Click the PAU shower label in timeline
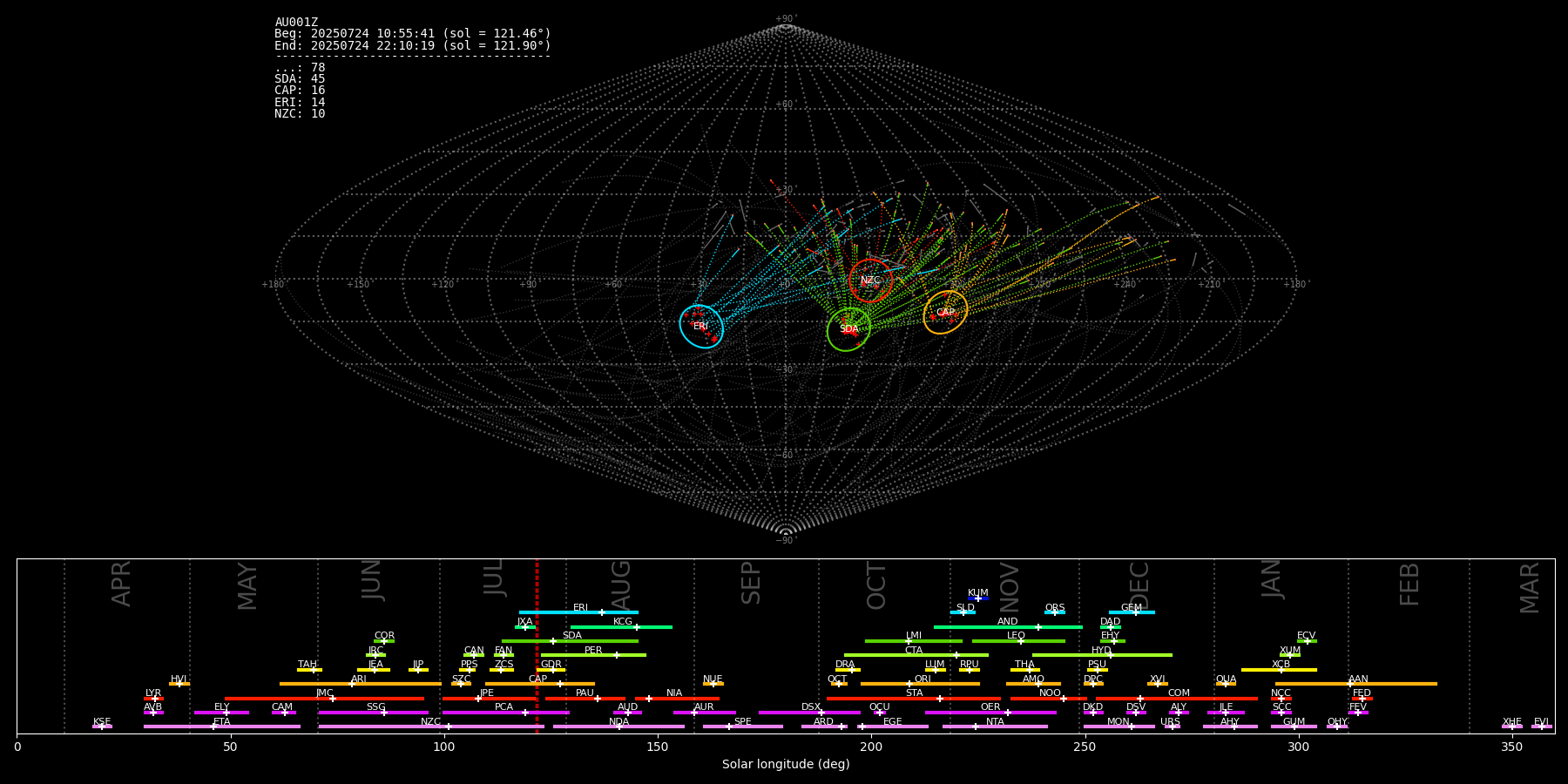Viewport: 1568px width, 784px height. (x=585, y=693)
